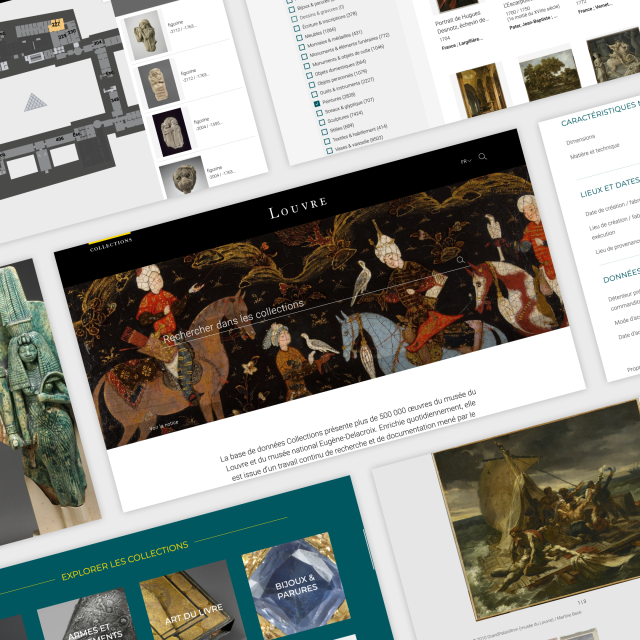Tick the 'Objets personnels' checkbox
This screenshot has height=640, width=640.
(x=312, y=85)
